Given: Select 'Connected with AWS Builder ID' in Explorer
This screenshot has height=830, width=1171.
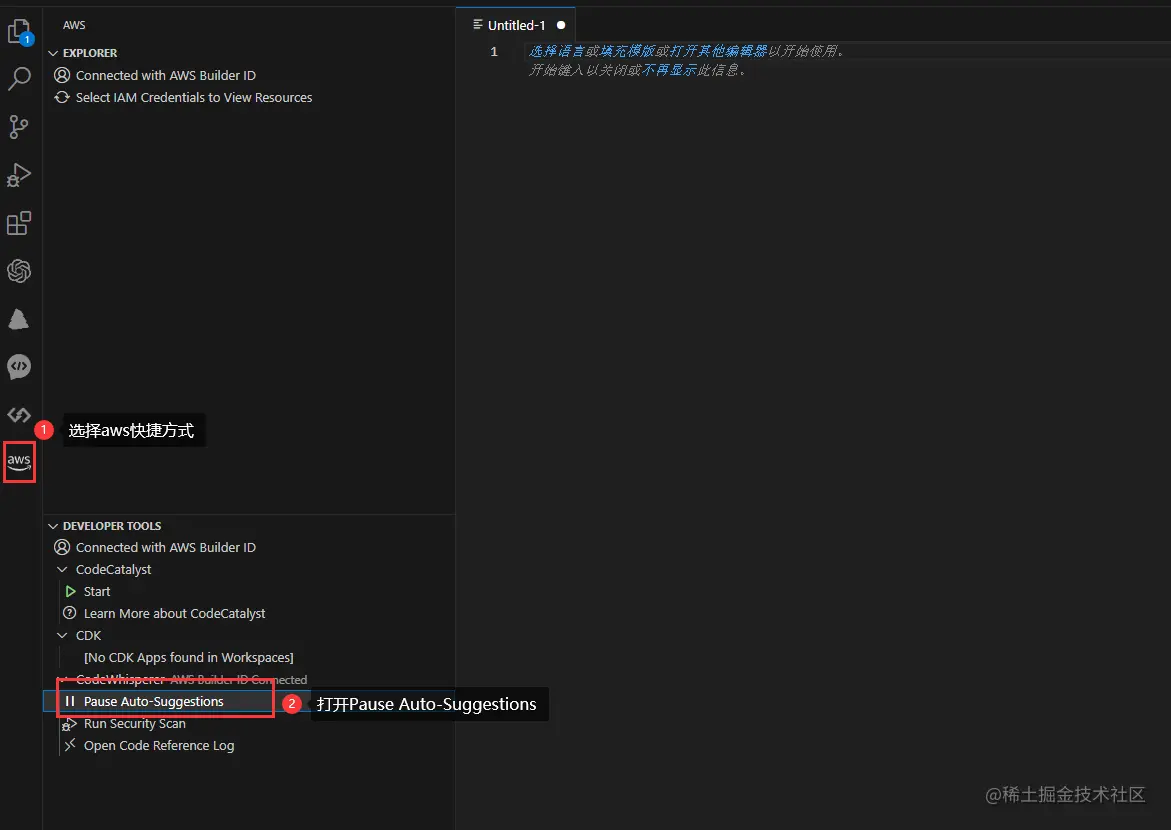Looking at the screenshot, I should pos(166,75).
